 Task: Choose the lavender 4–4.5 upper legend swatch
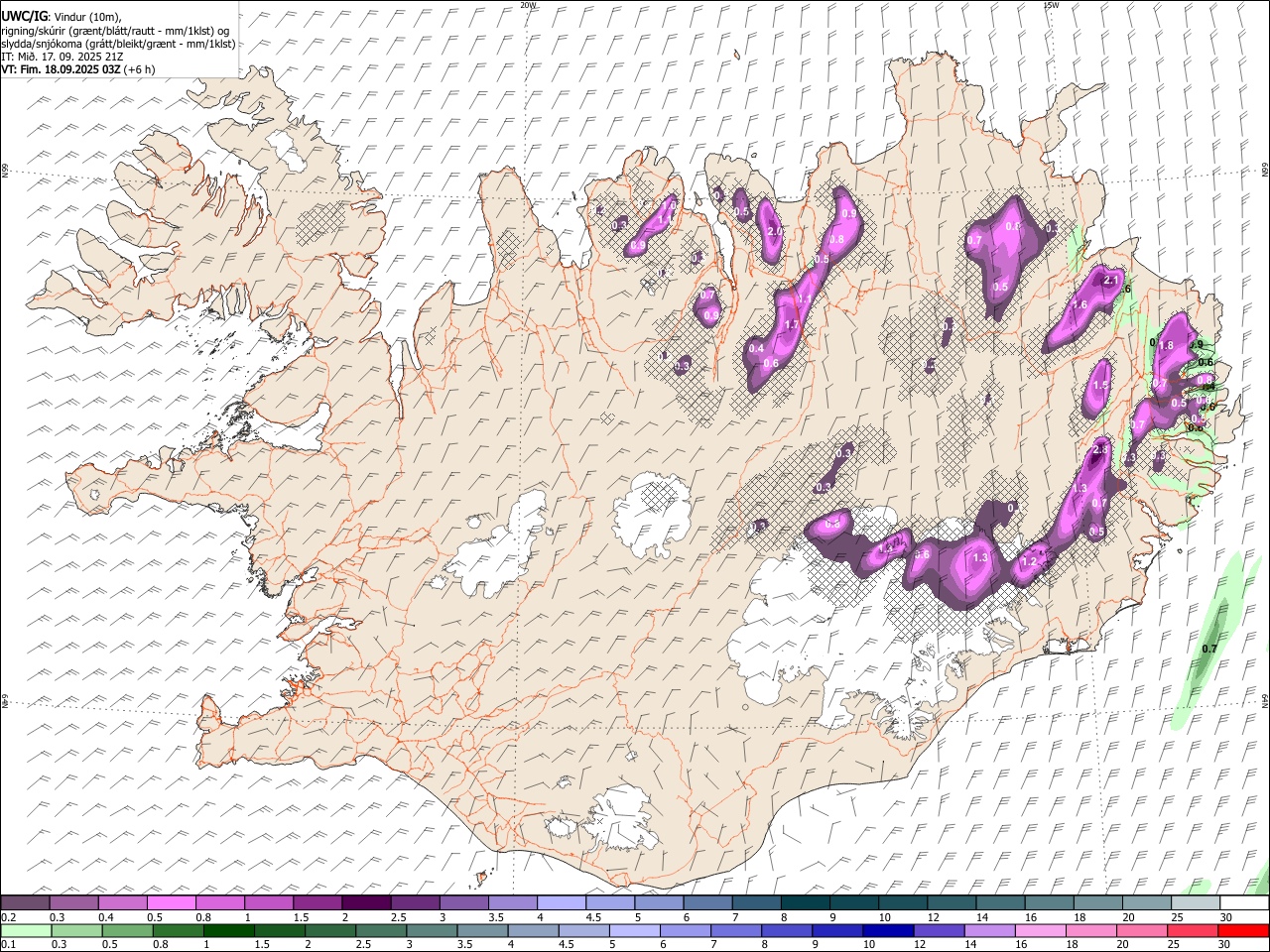[560, 902]
